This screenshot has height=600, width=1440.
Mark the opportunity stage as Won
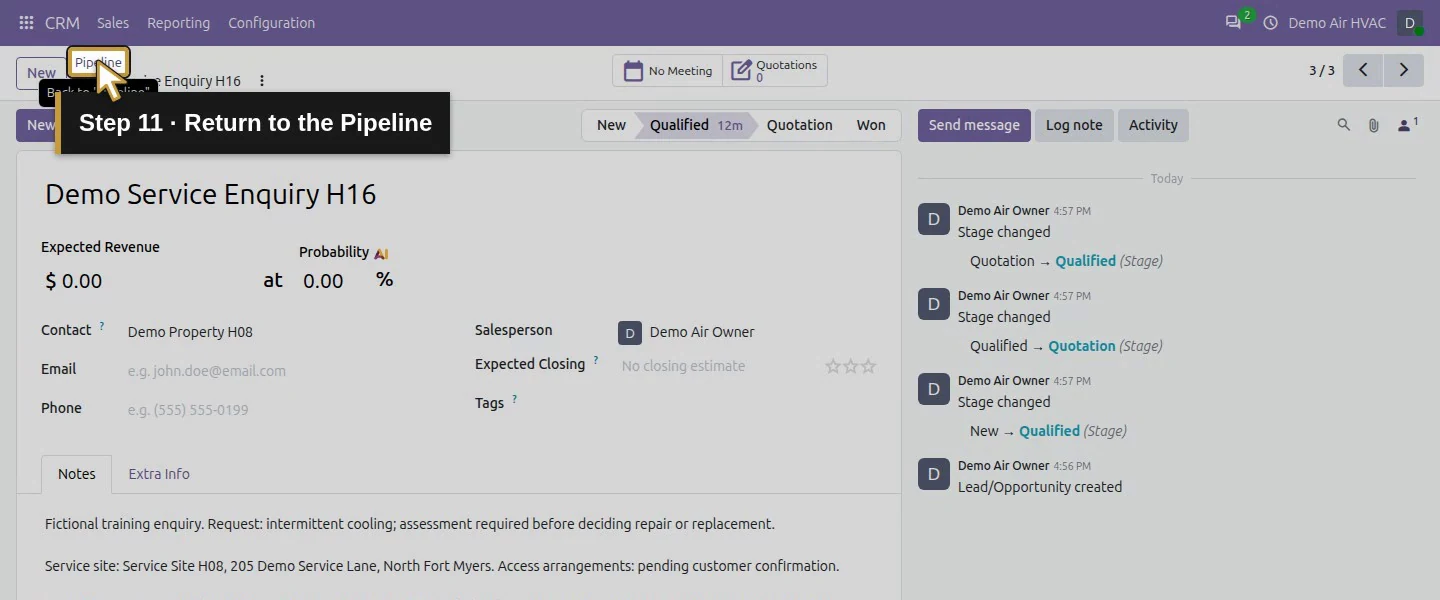[871, 125]
